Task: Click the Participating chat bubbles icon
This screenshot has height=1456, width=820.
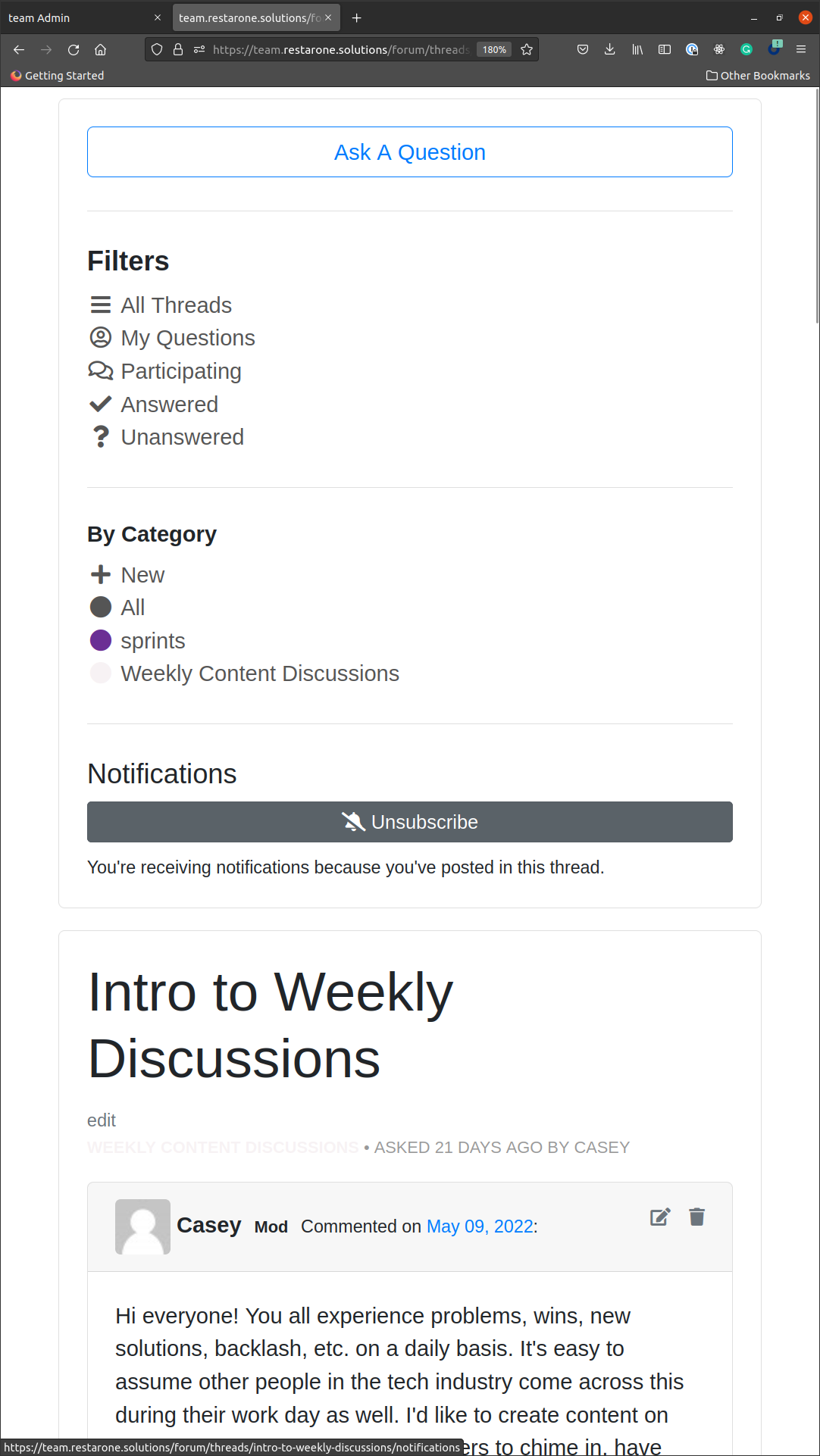Action: tap(100, 371)
